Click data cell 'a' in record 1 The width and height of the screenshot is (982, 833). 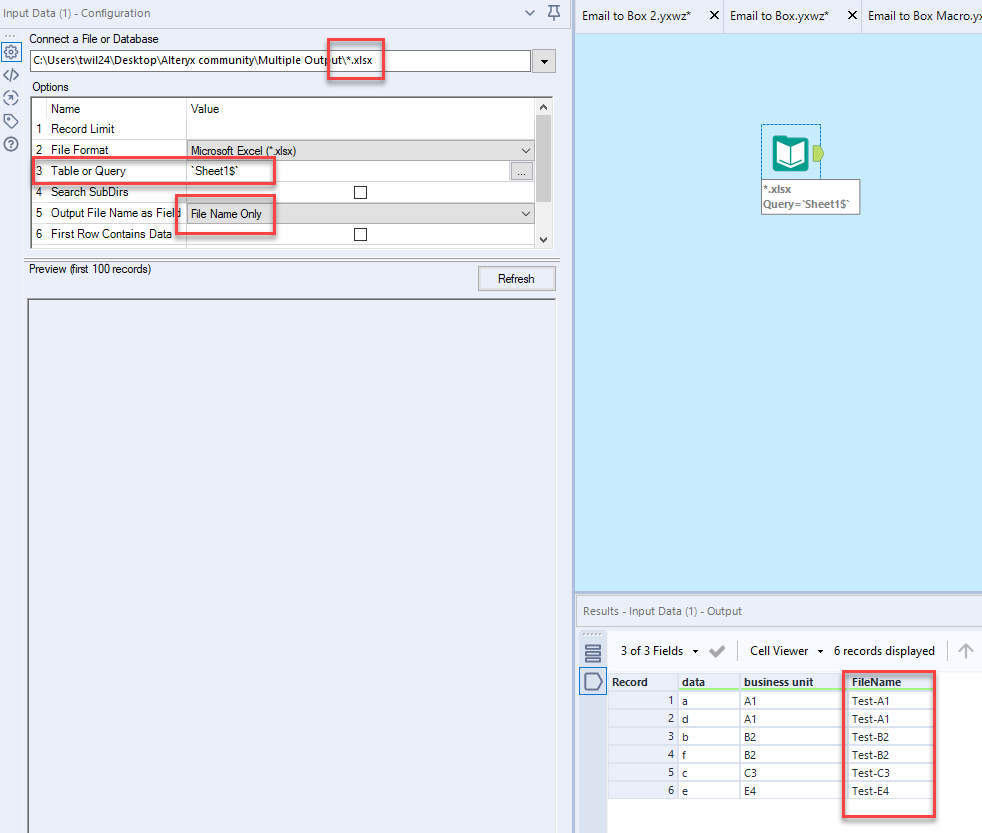(709, 701)
